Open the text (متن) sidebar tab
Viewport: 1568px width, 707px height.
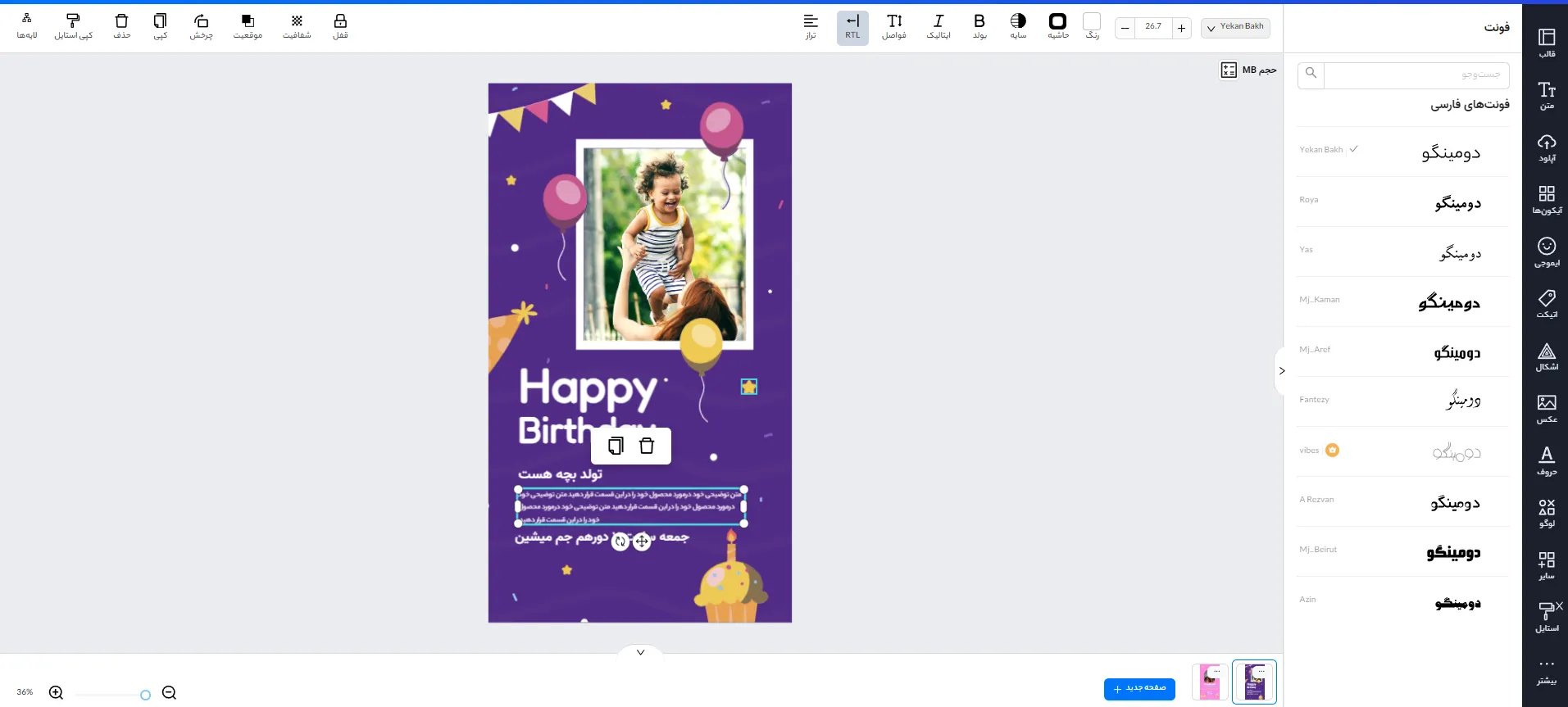(1547, 95)
